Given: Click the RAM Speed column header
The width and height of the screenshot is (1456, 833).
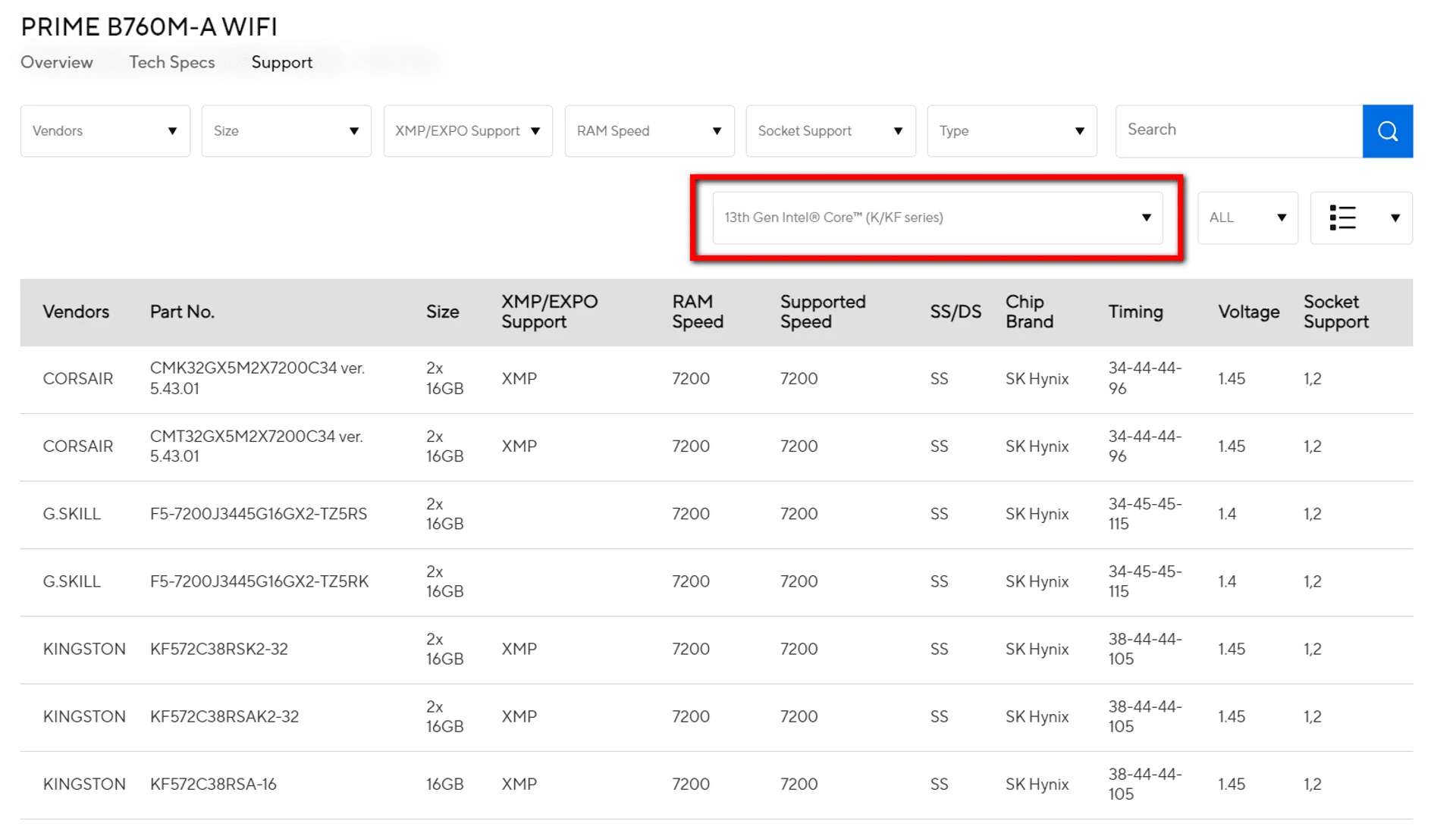Looking at the screenshot, I should [697, 312].
